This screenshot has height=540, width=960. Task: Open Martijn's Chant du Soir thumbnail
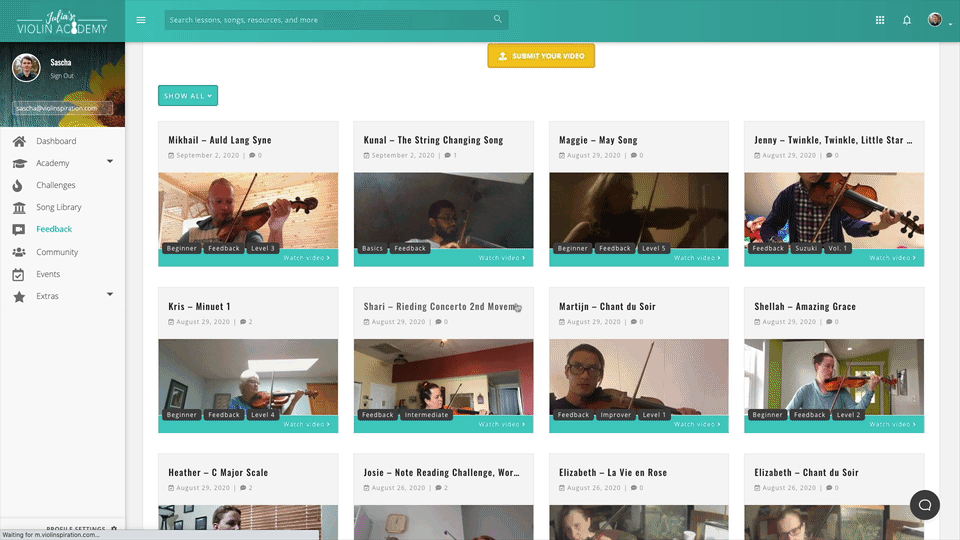[639, 377]
